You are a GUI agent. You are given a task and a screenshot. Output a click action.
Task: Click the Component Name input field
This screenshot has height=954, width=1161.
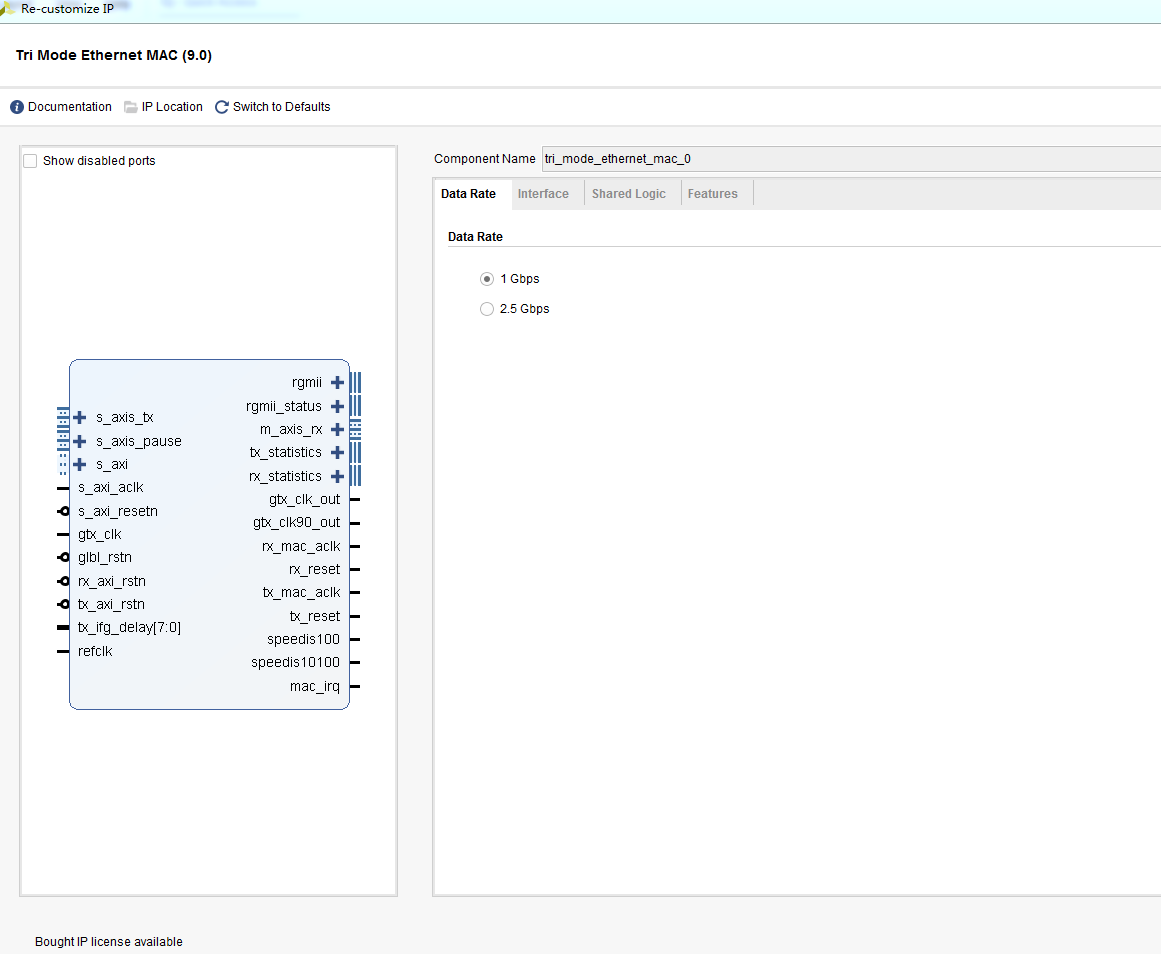(x=851, y=159)
